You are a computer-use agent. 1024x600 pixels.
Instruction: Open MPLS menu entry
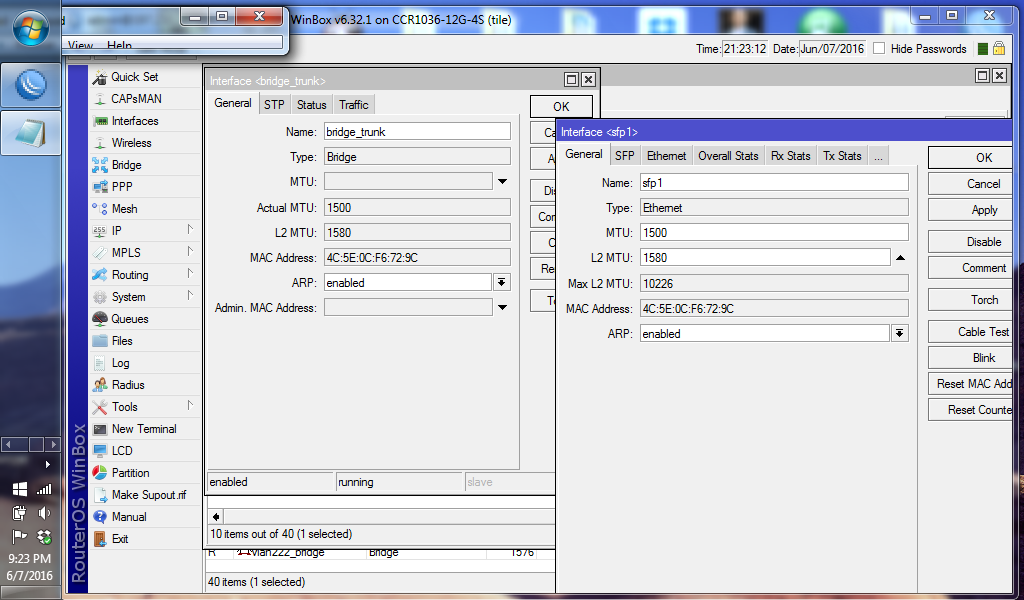tap(144, 253)
